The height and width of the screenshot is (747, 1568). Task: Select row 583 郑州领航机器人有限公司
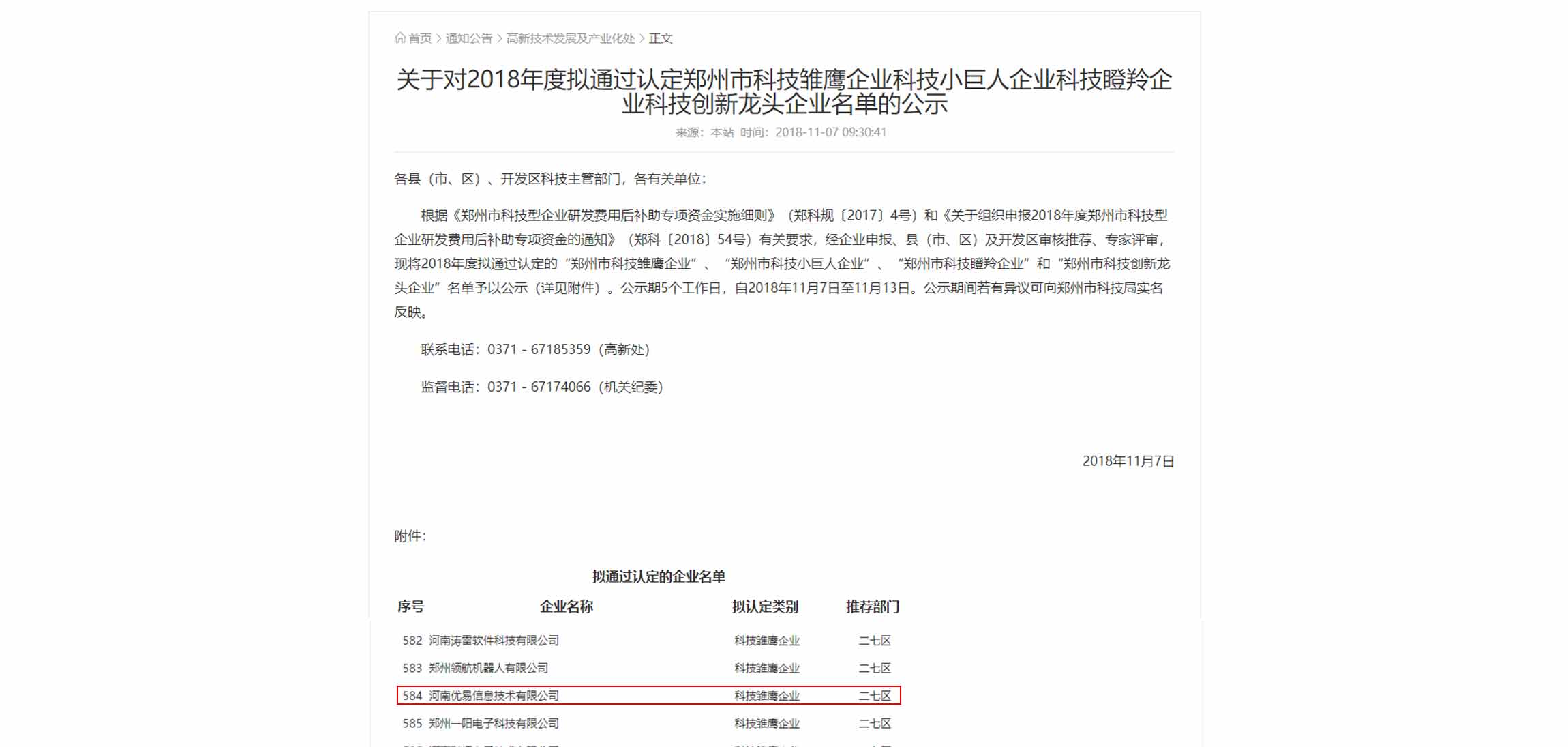pos(648,668)
